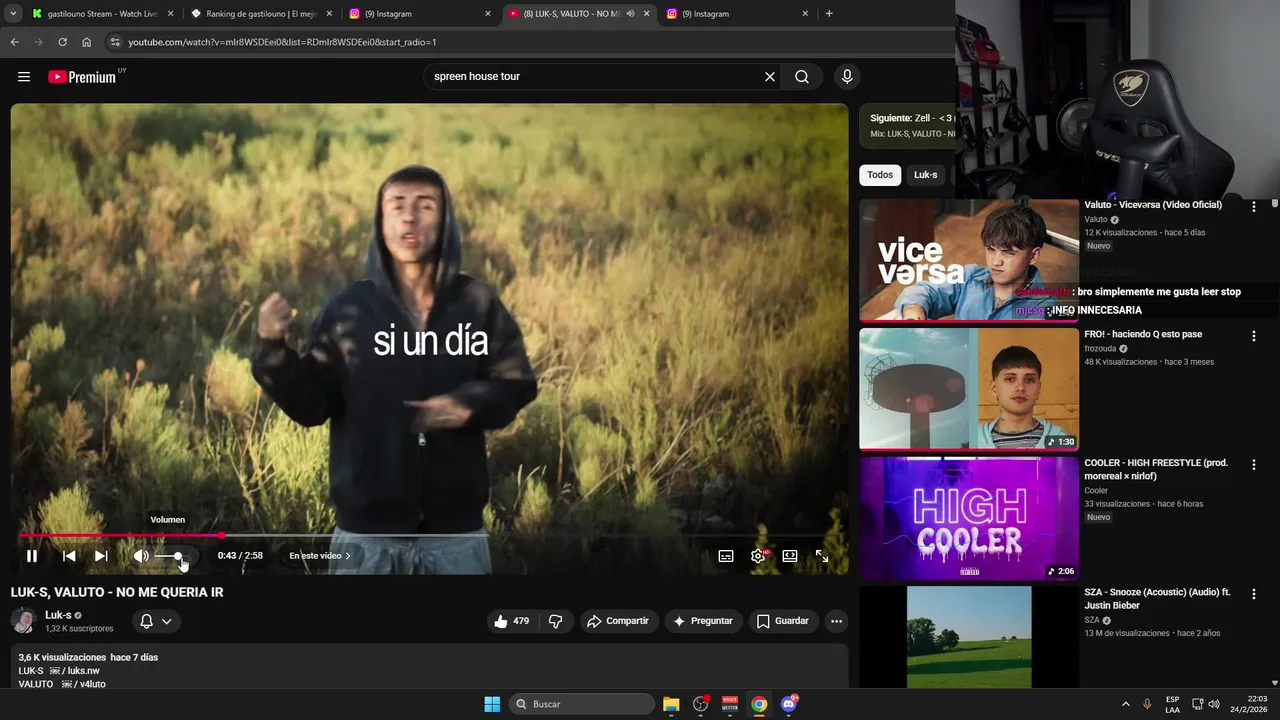Viewport: 1280px width, 720px height.
Task: Pause the video
Action: click(x=32, y=556)
